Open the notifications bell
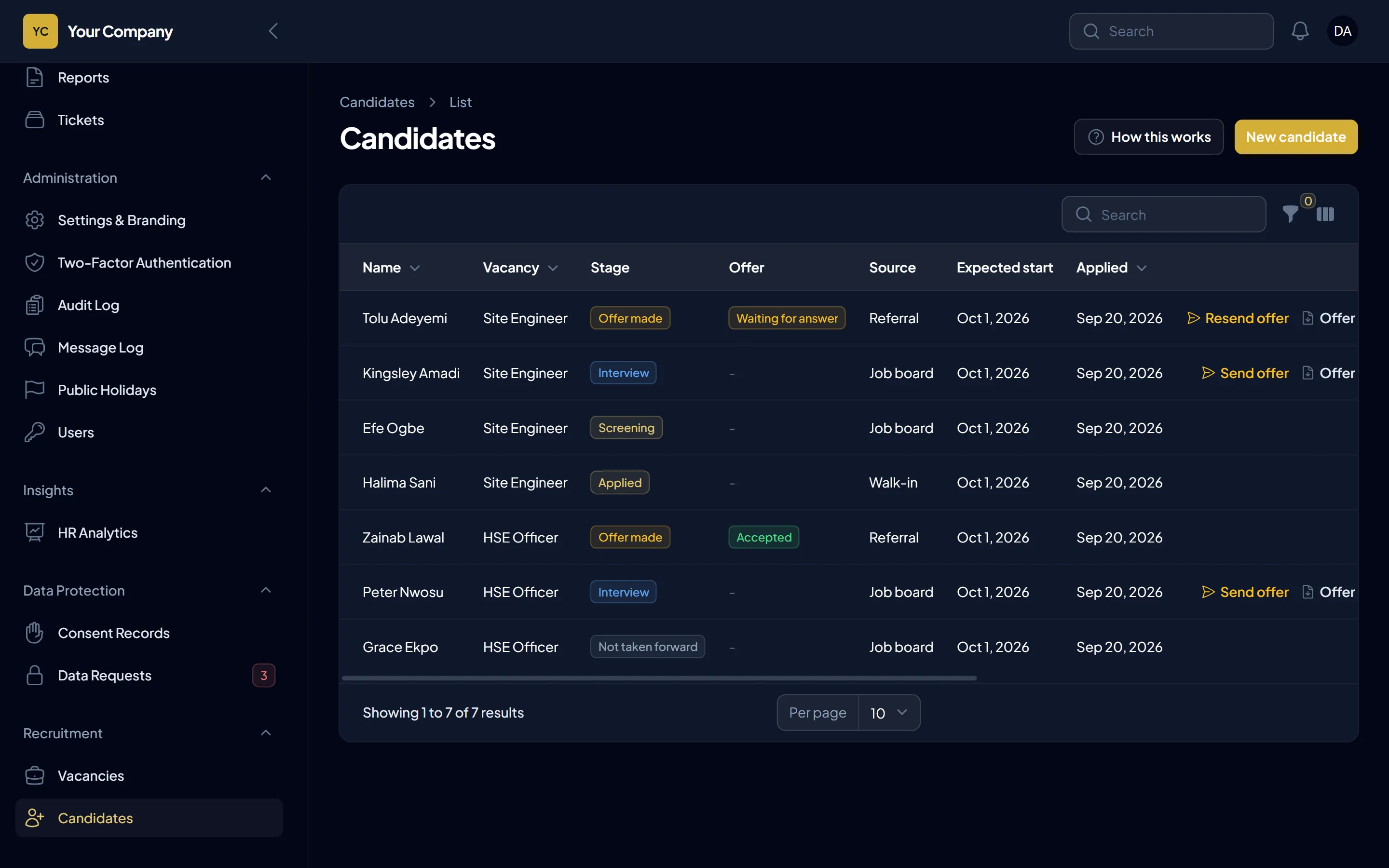 click(x=1300, y=31)
